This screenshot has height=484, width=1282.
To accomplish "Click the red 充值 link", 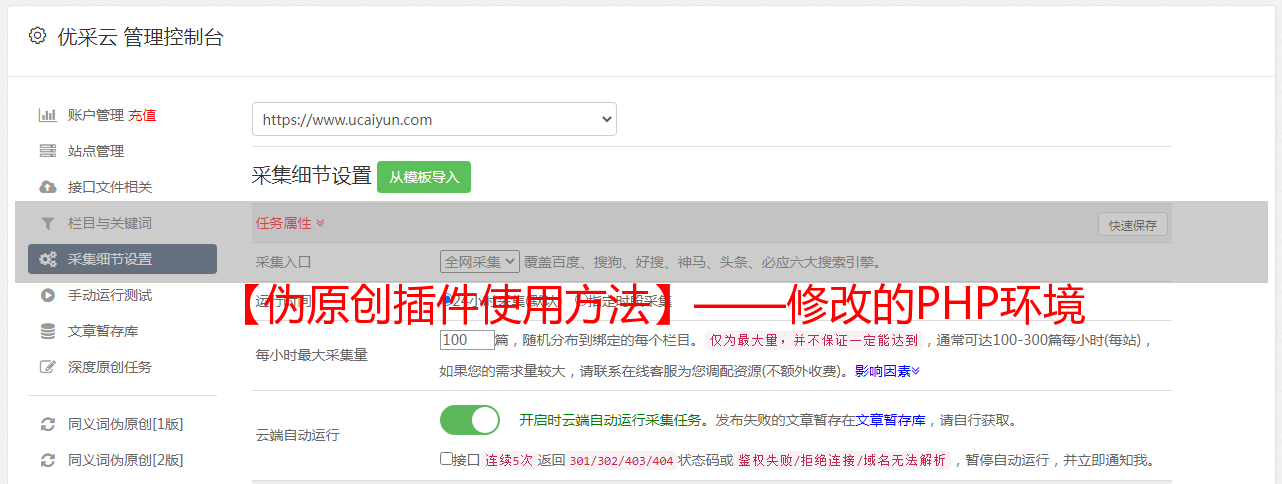I will point(142,115).
